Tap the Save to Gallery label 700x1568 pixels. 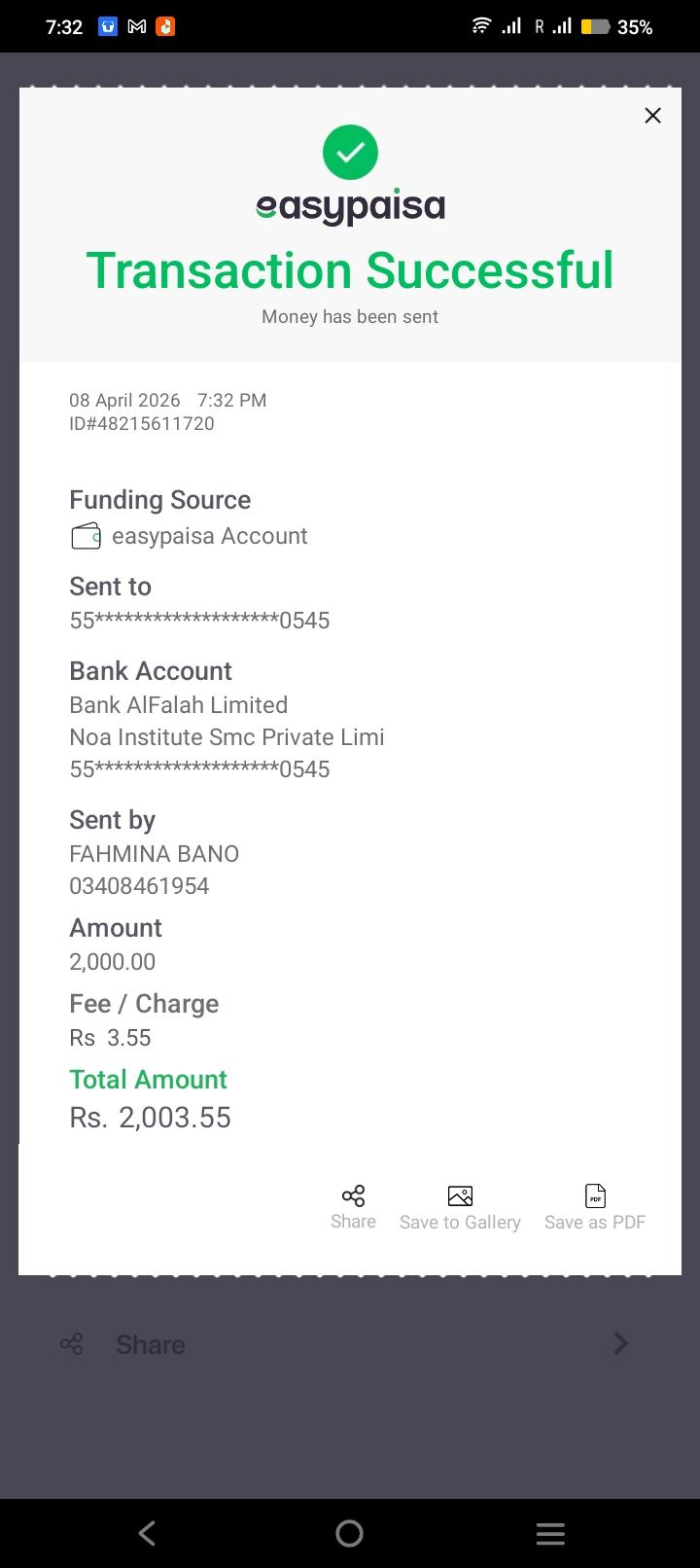tap(460, 1223)
